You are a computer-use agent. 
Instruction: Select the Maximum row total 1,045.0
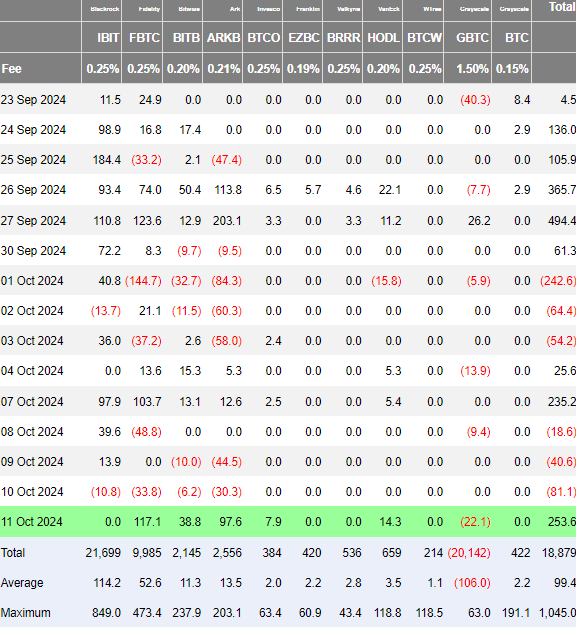coord(558,613)
